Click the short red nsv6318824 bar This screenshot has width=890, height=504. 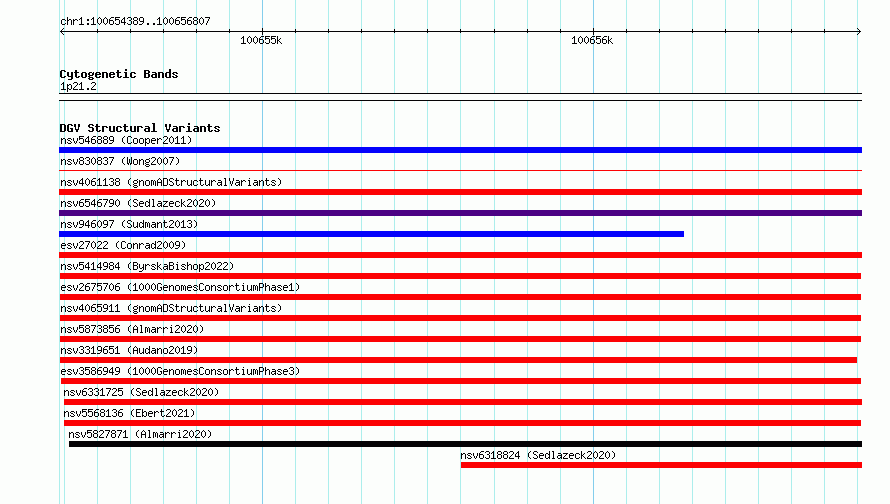(661, 465)
